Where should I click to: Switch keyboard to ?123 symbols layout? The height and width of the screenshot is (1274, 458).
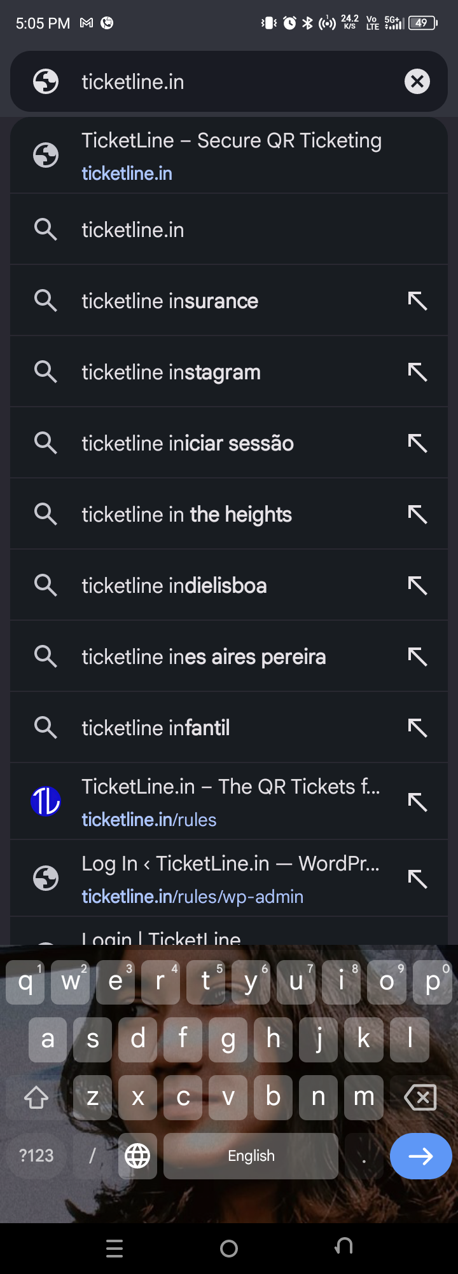tap(36, 1156)
